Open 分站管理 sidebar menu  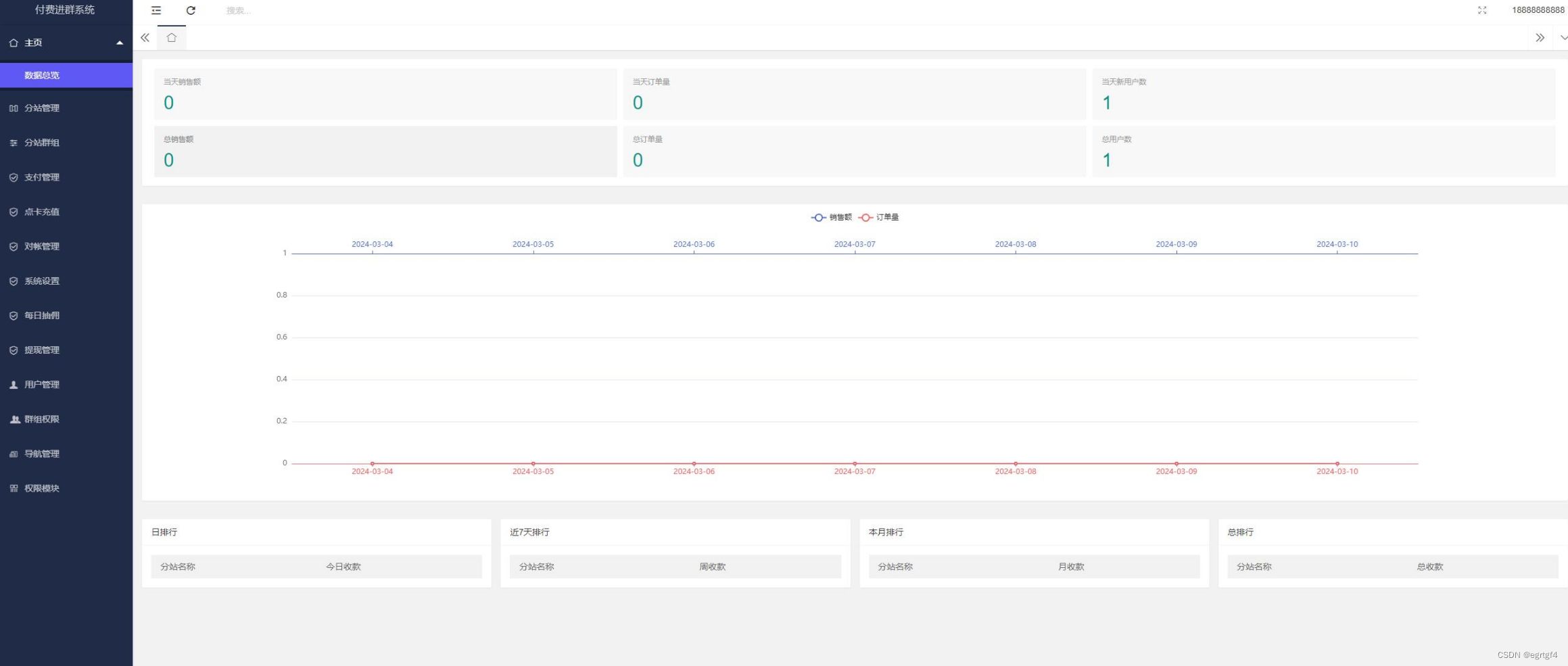tap(42, 108)
